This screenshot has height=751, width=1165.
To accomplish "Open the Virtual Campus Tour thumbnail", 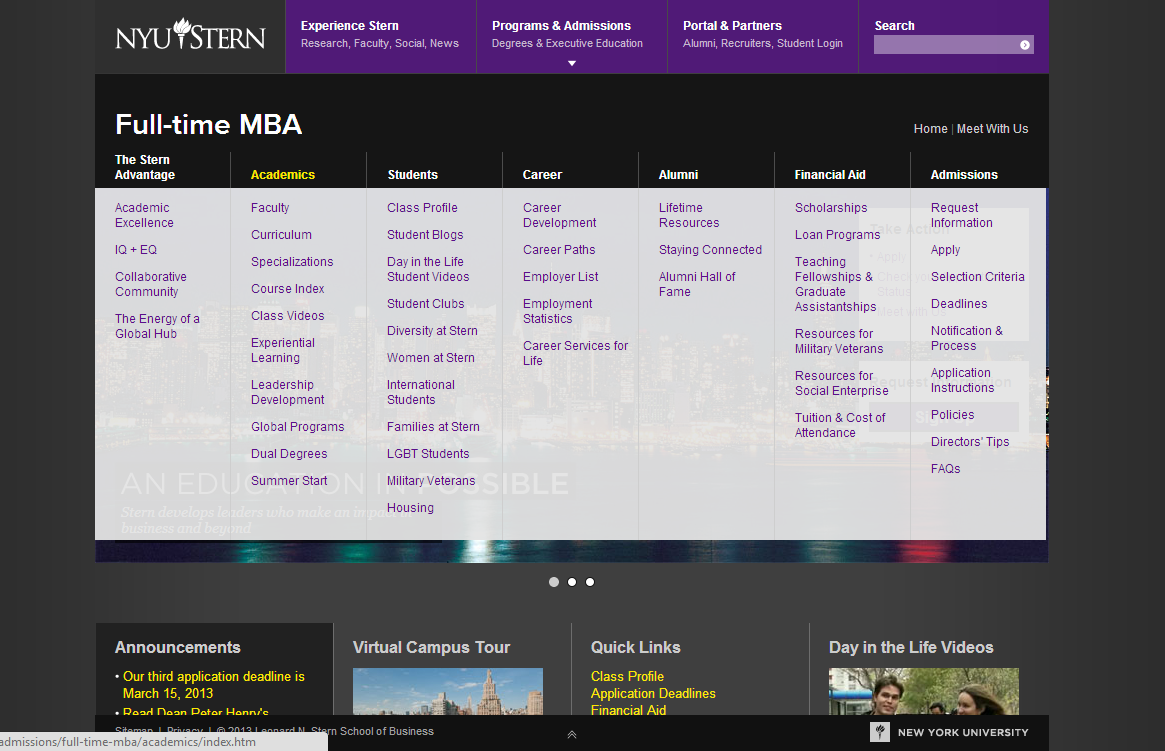I will [x=447, y=692].
